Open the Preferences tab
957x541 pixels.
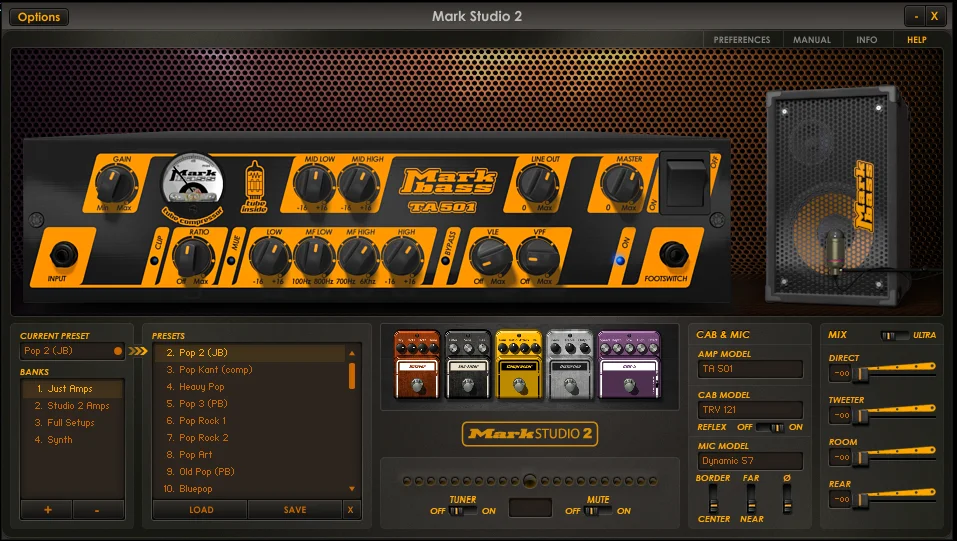pyautogui.click(x=742, y=40)
